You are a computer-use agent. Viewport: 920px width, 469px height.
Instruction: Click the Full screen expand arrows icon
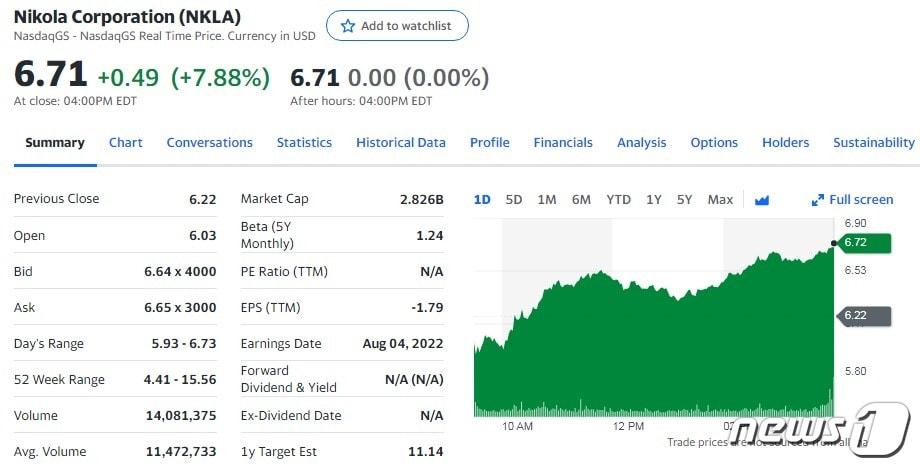click(x=818, y=200)
